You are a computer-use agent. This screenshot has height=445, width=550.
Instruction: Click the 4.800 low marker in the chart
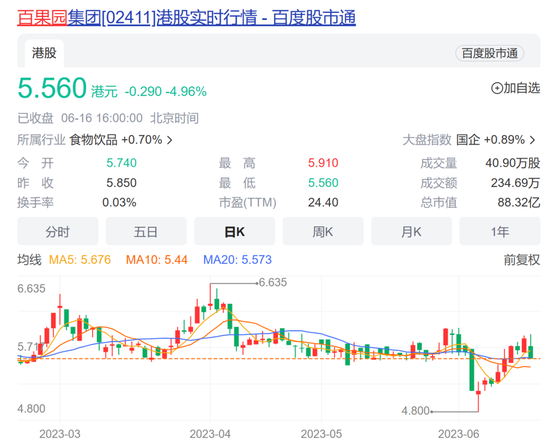point(416,411)
